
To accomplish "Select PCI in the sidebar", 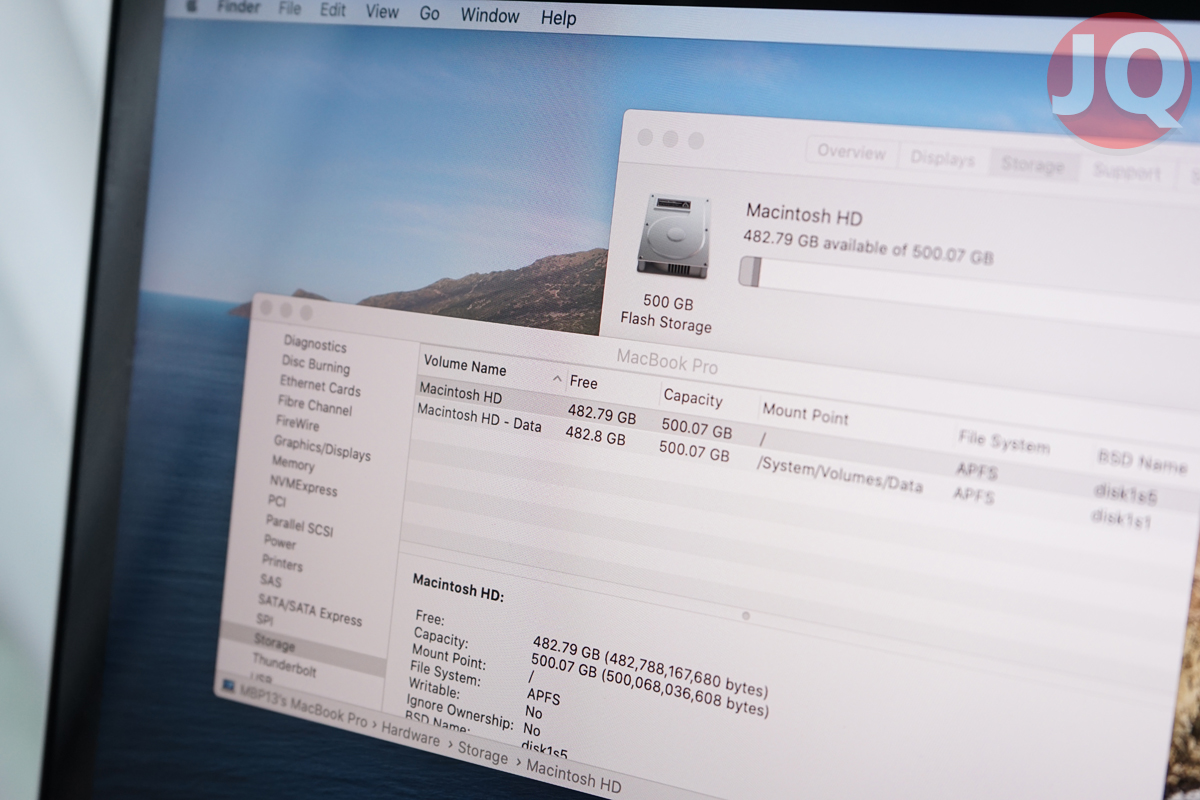I will point(277,501).
